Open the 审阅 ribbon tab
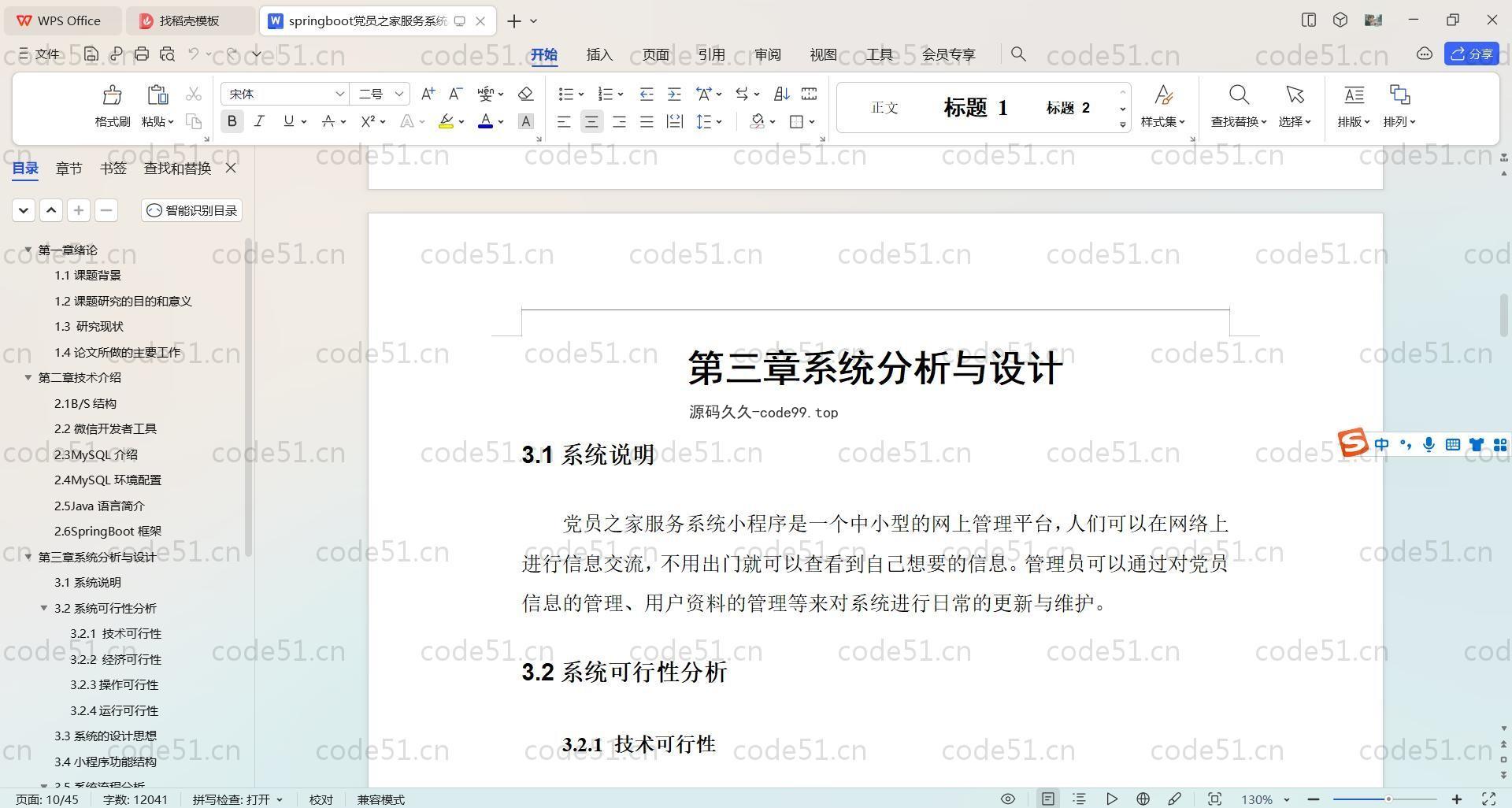 (x=767, y=54)
